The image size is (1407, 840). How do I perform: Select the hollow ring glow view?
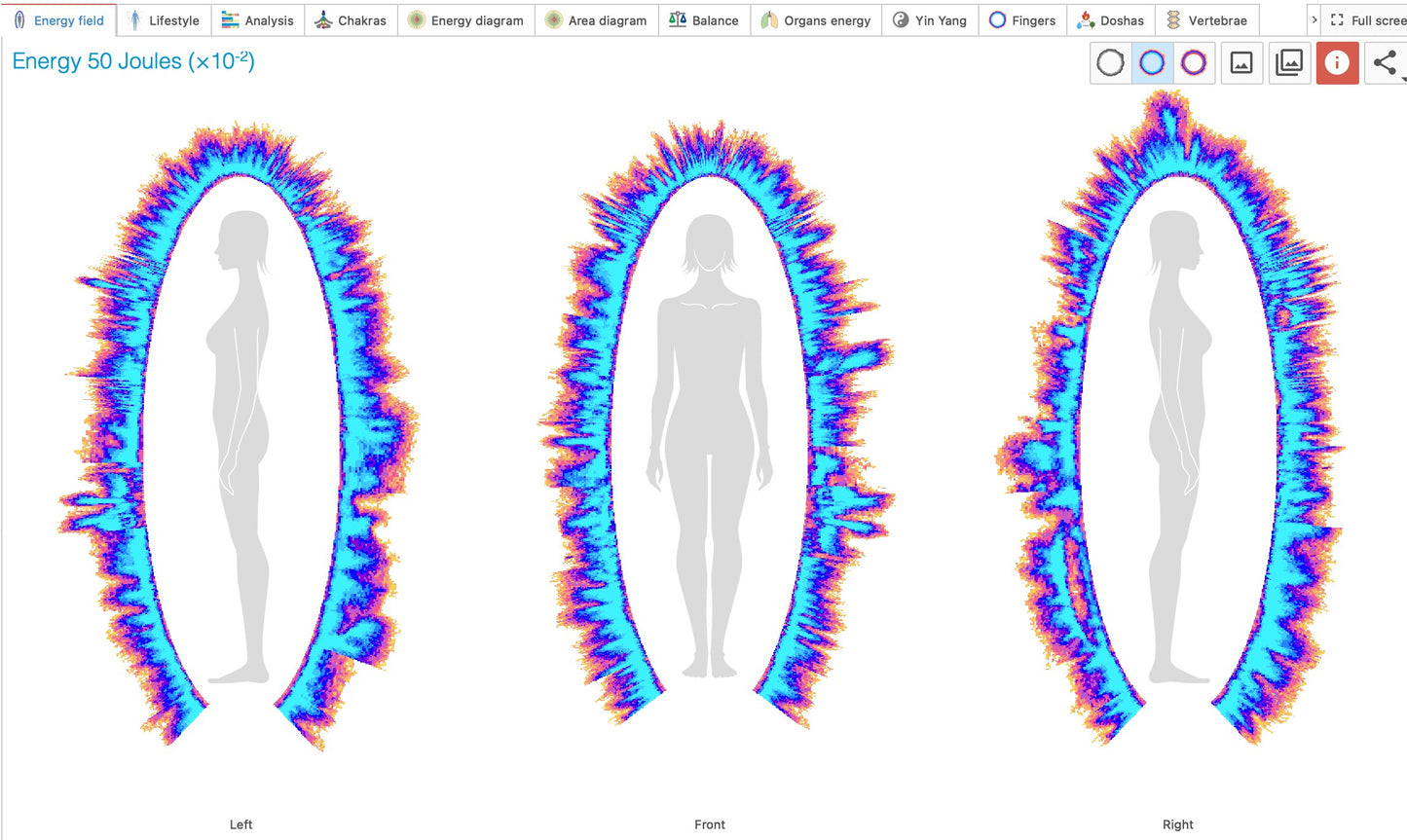(x=1194, y=63)
